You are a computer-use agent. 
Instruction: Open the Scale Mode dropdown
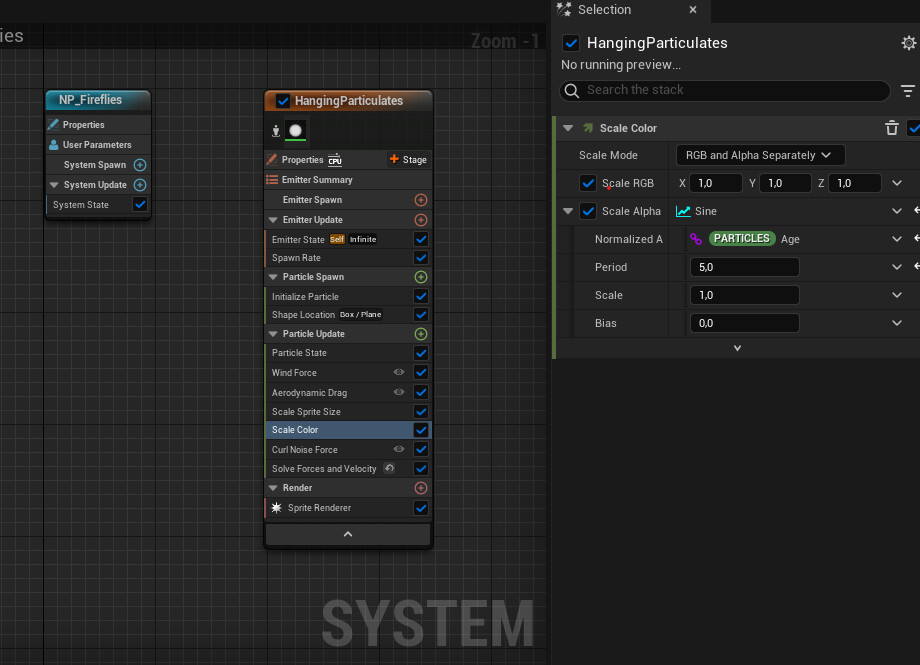point(760,155)
